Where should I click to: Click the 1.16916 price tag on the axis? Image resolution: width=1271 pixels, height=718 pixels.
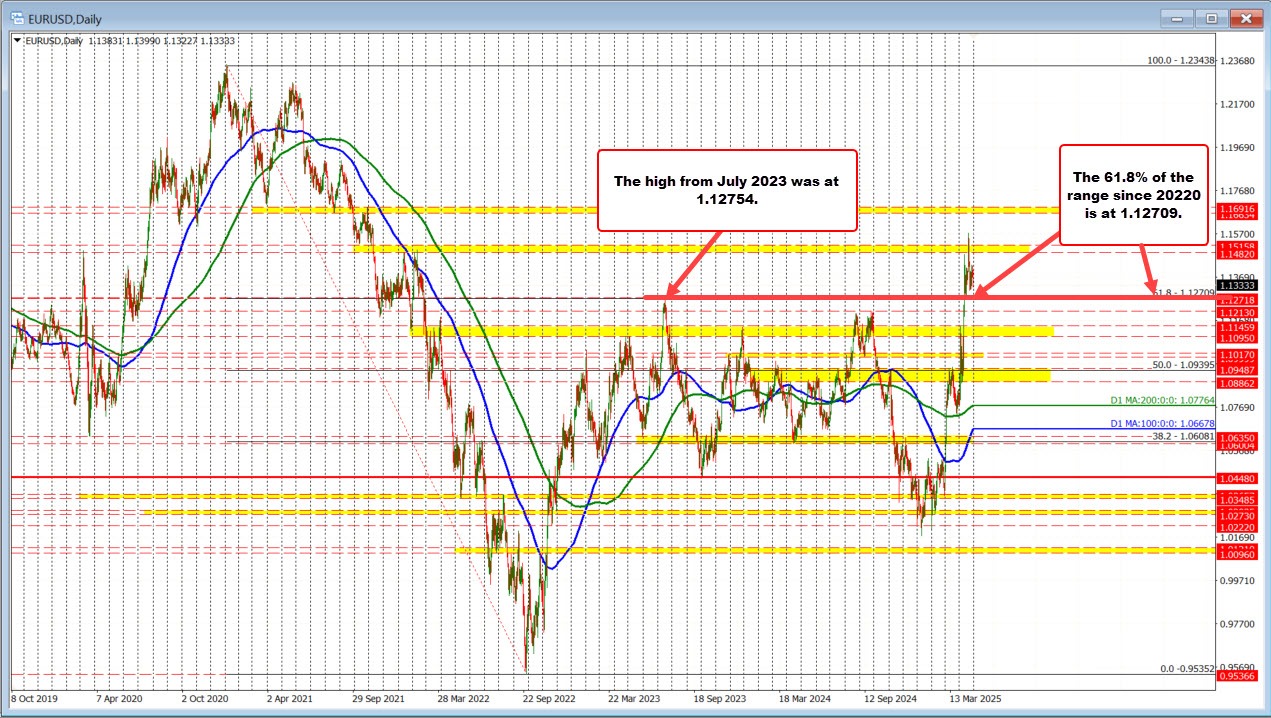tap(1237, 206)
